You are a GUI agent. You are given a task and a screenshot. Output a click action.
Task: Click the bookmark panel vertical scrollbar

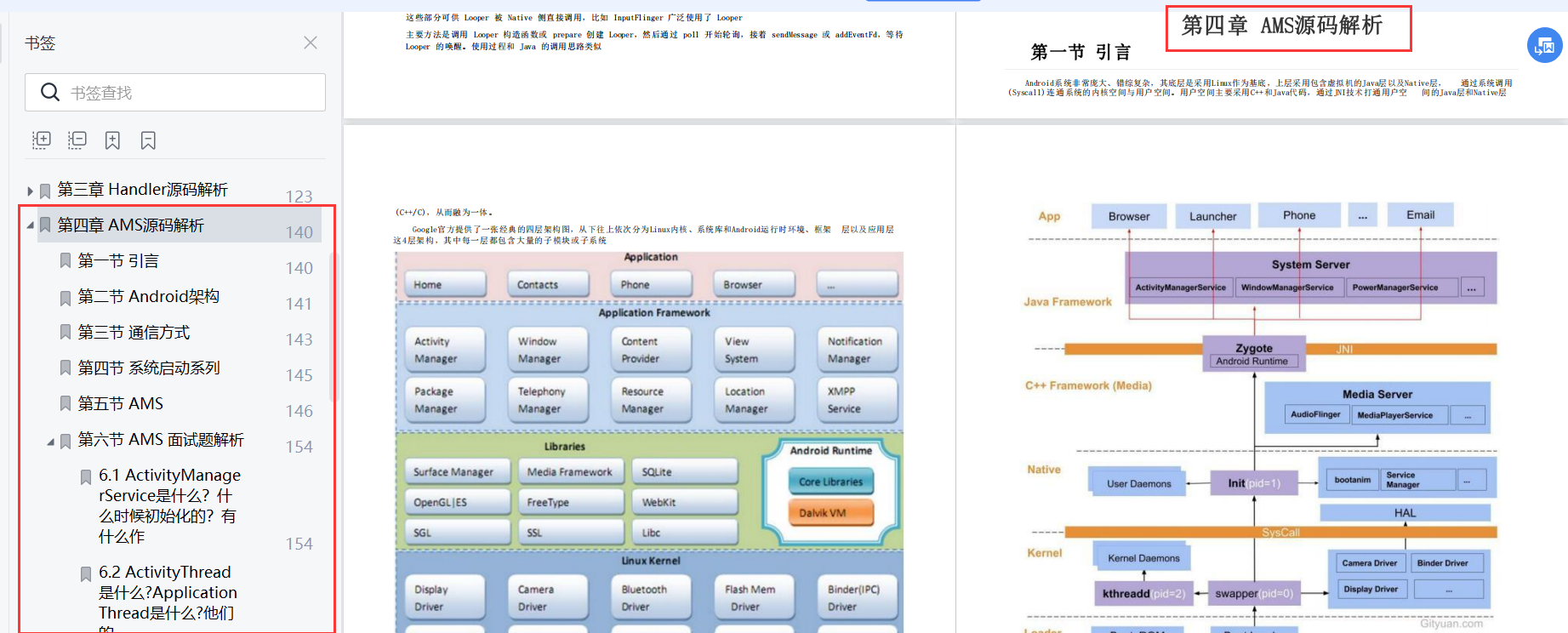click(334, 323)
